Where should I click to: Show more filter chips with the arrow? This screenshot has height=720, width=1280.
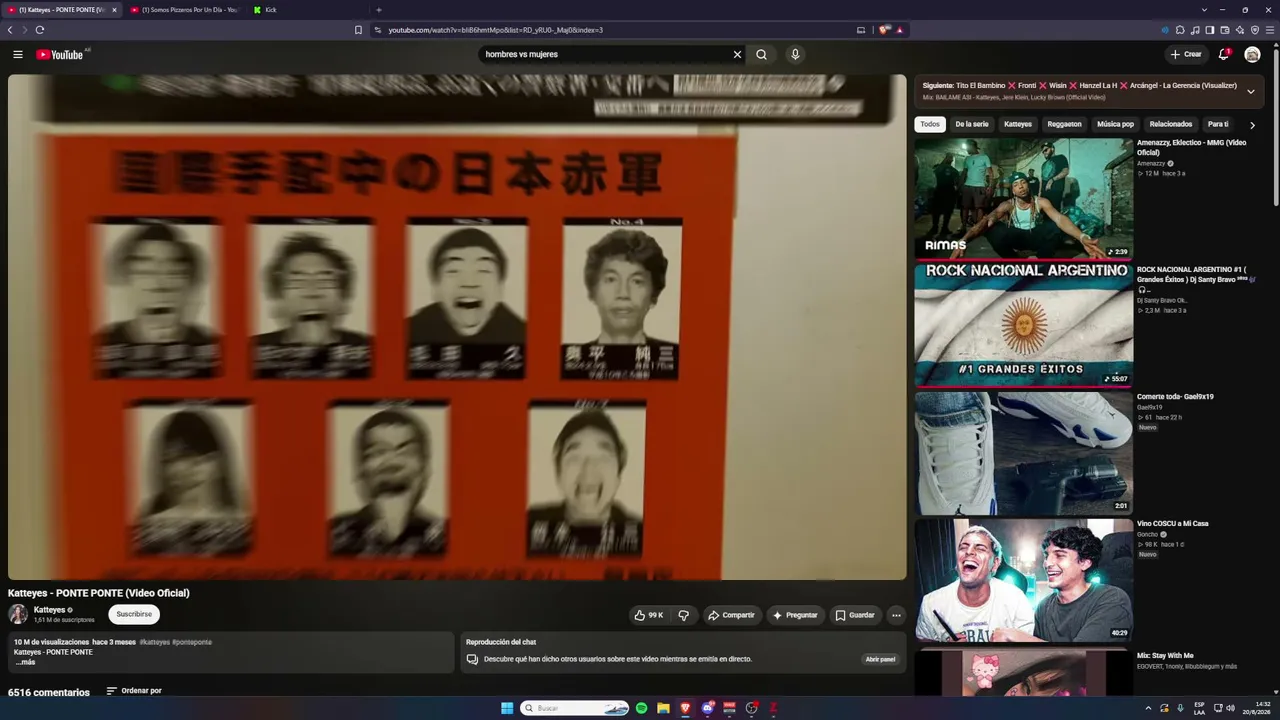pyautogui.click(x=1252, y=125)
